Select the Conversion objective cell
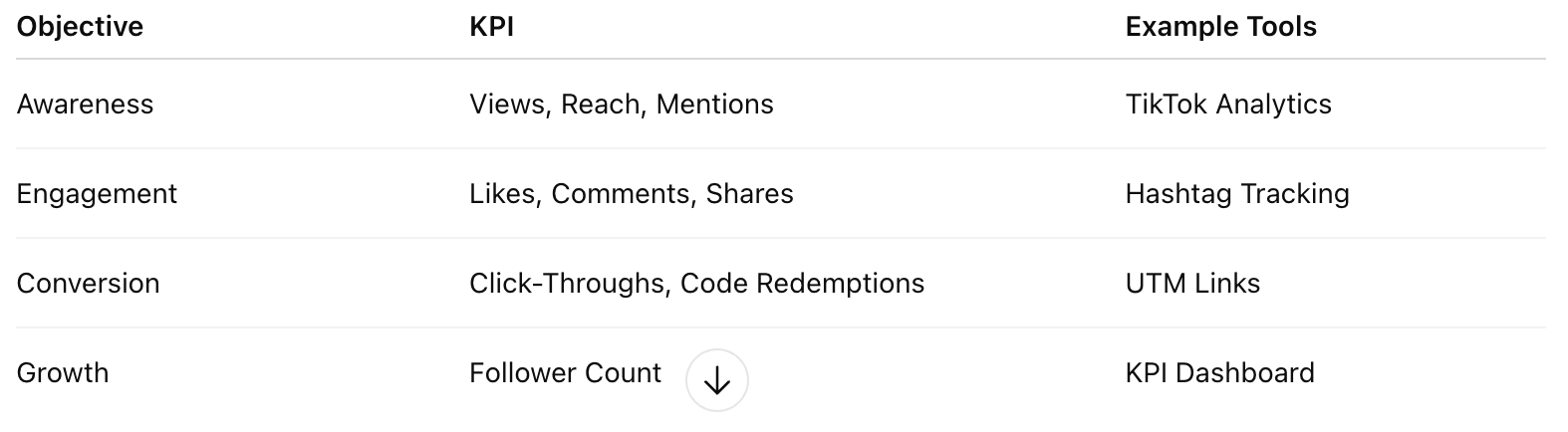 pyautogui.click(x=88, y=284)
